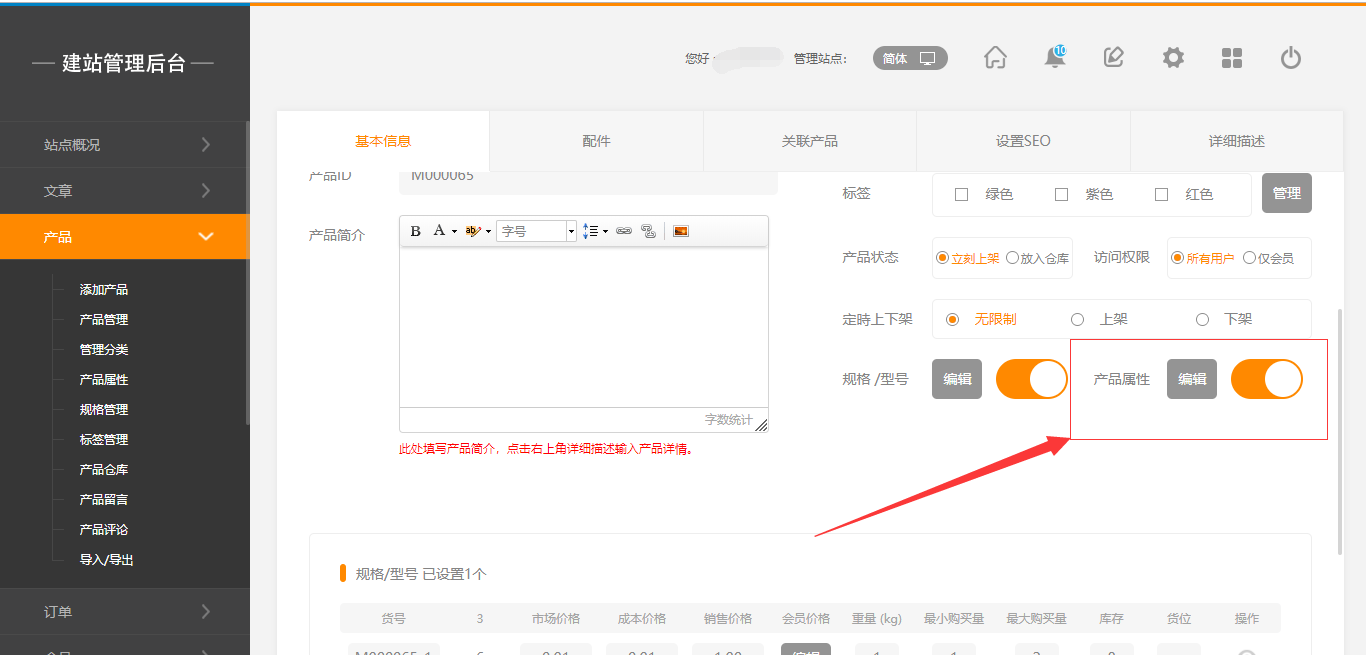Click the insert image icon in editor
The height and width of the screenshot is (655, 1366).
coord(681,231)
